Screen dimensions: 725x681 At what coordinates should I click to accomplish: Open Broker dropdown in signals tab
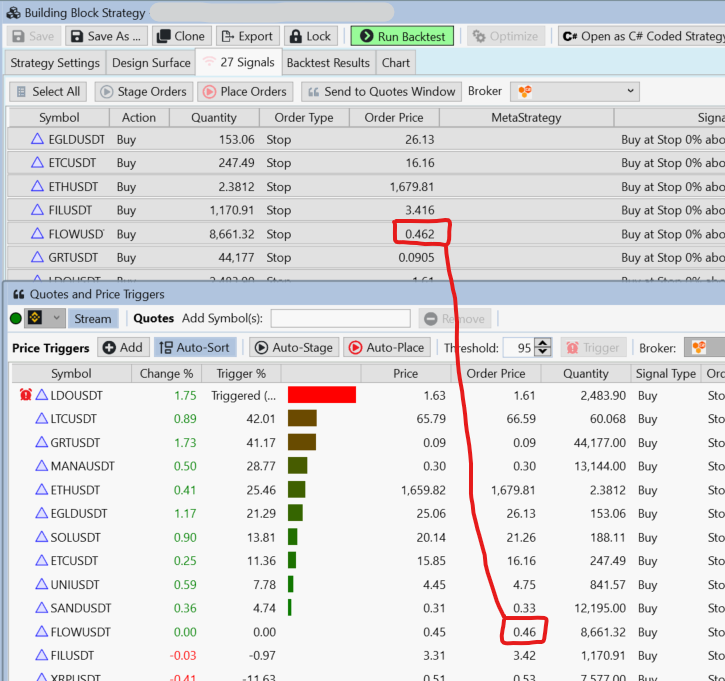(x=575, y=91)
